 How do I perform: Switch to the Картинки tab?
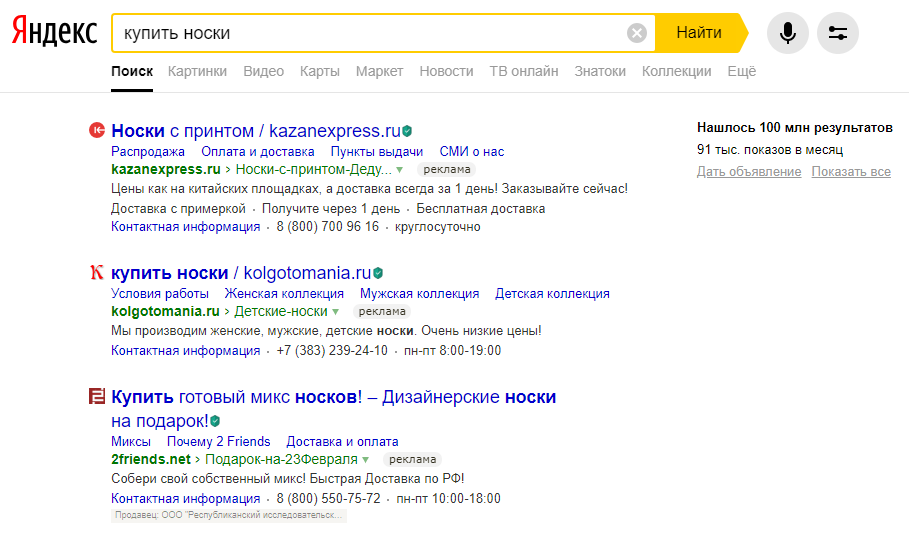[197, 71]
